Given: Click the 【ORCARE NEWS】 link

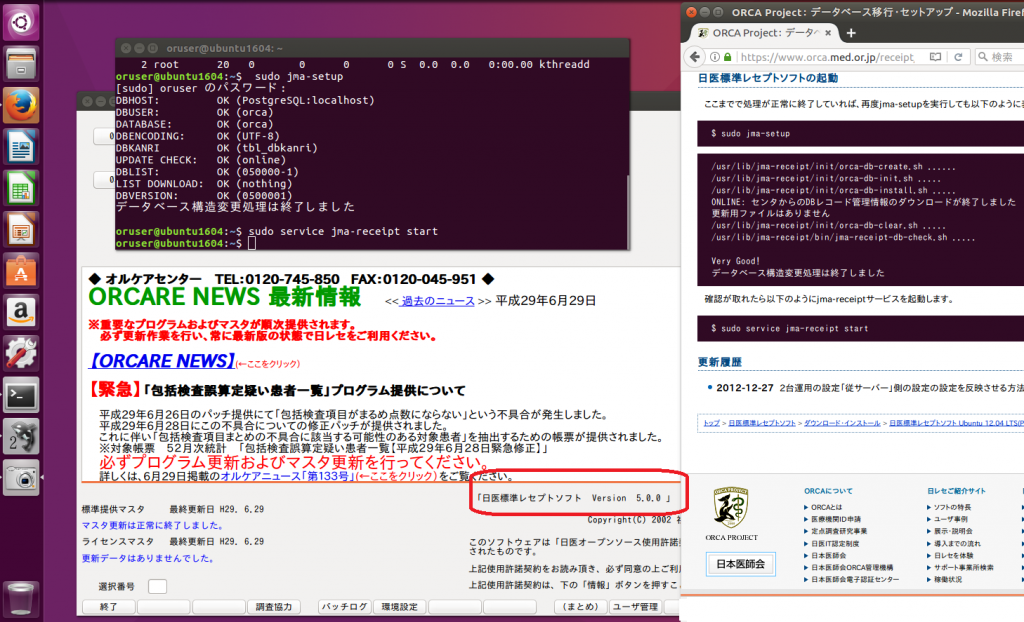Looking at the screenshot, I should 161,361.
